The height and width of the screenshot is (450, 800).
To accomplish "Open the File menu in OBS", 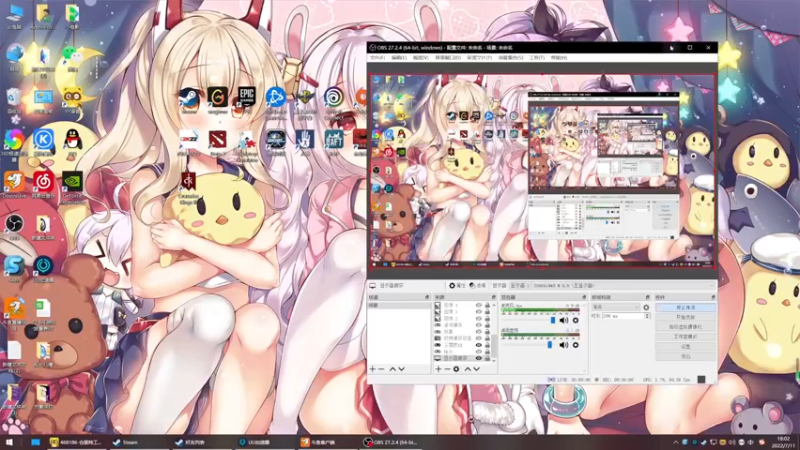I will 377,58.
